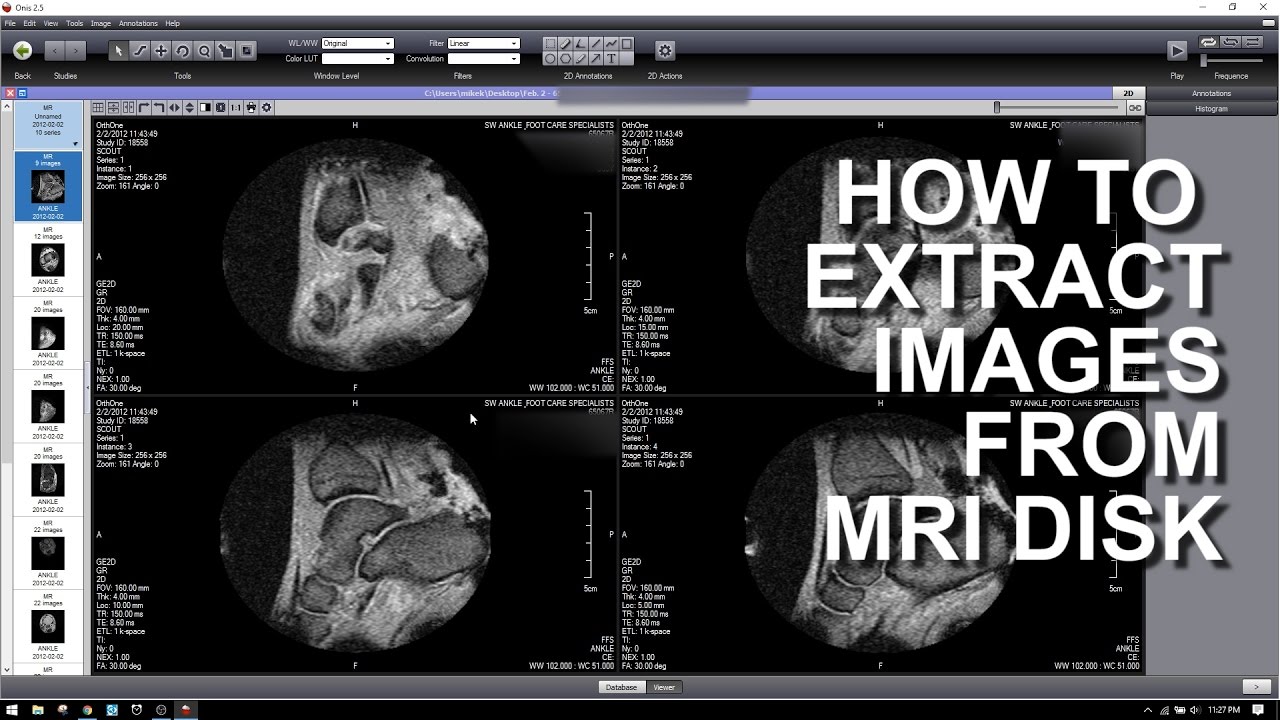Viewport: 1280px width, 720px height.
Task: Set zoom to 1:1 in viewer toolbar
Action: click(236, 107)
